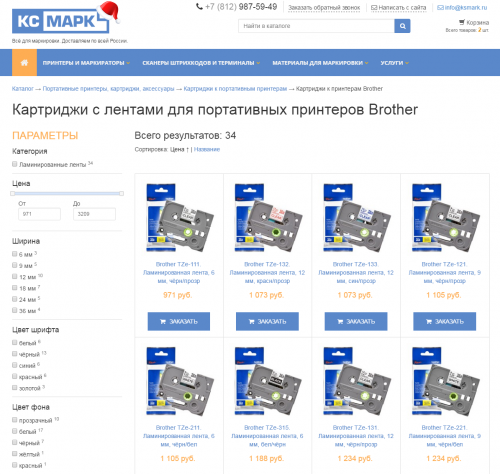
Task: Click the phone handset icon
Action: (x=199, y=7)
